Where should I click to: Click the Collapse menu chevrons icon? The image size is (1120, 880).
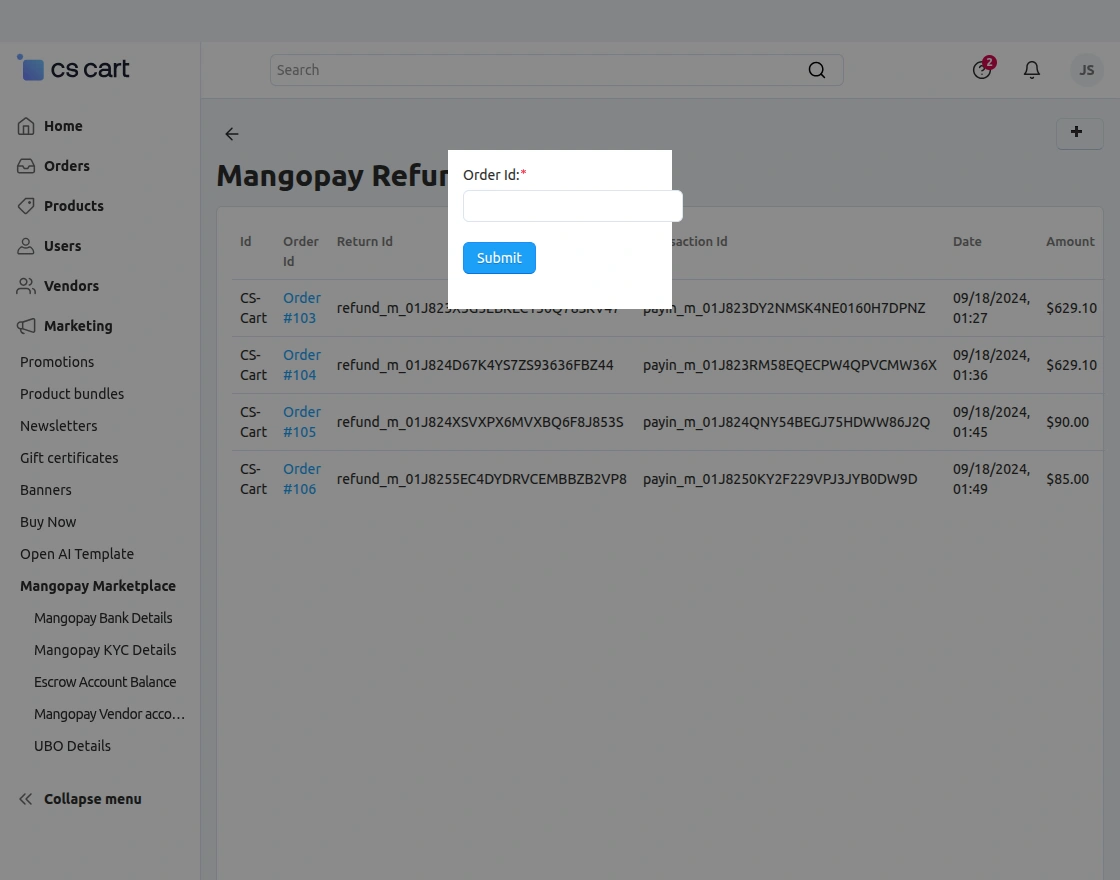[x=26, y=799]
